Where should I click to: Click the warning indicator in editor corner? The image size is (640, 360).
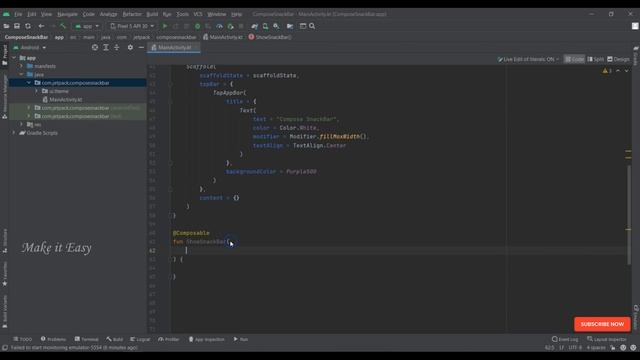coord(607,71)
